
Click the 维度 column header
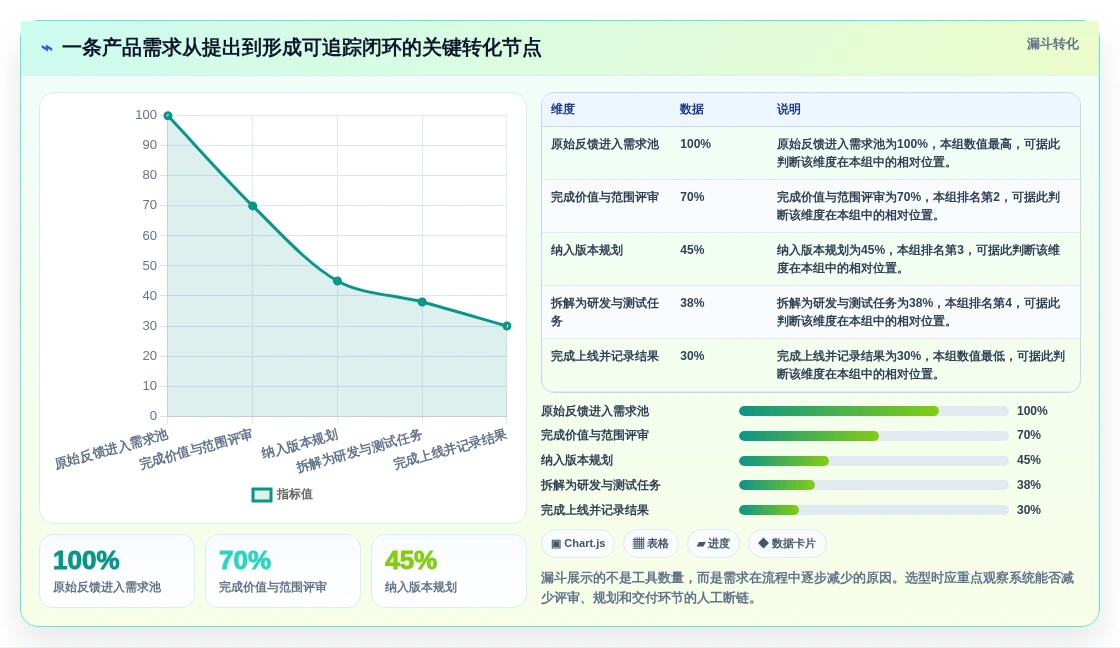coord(563,109)
